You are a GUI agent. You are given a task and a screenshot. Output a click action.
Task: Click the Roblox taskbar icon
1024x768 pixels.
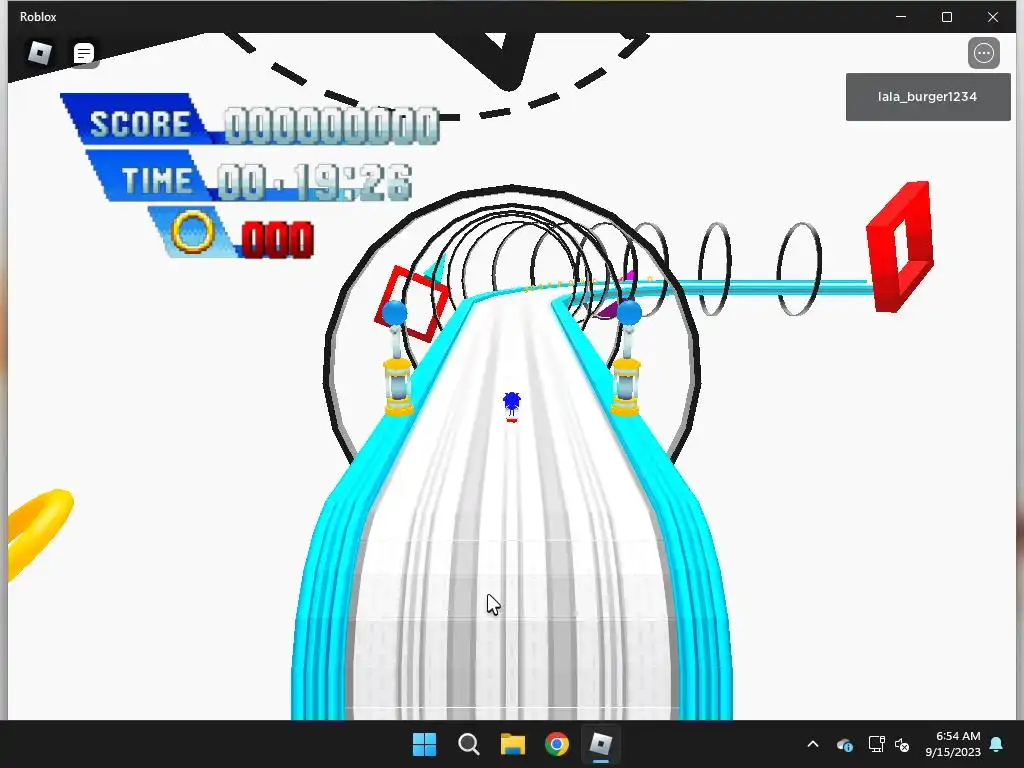click(600, 744)
